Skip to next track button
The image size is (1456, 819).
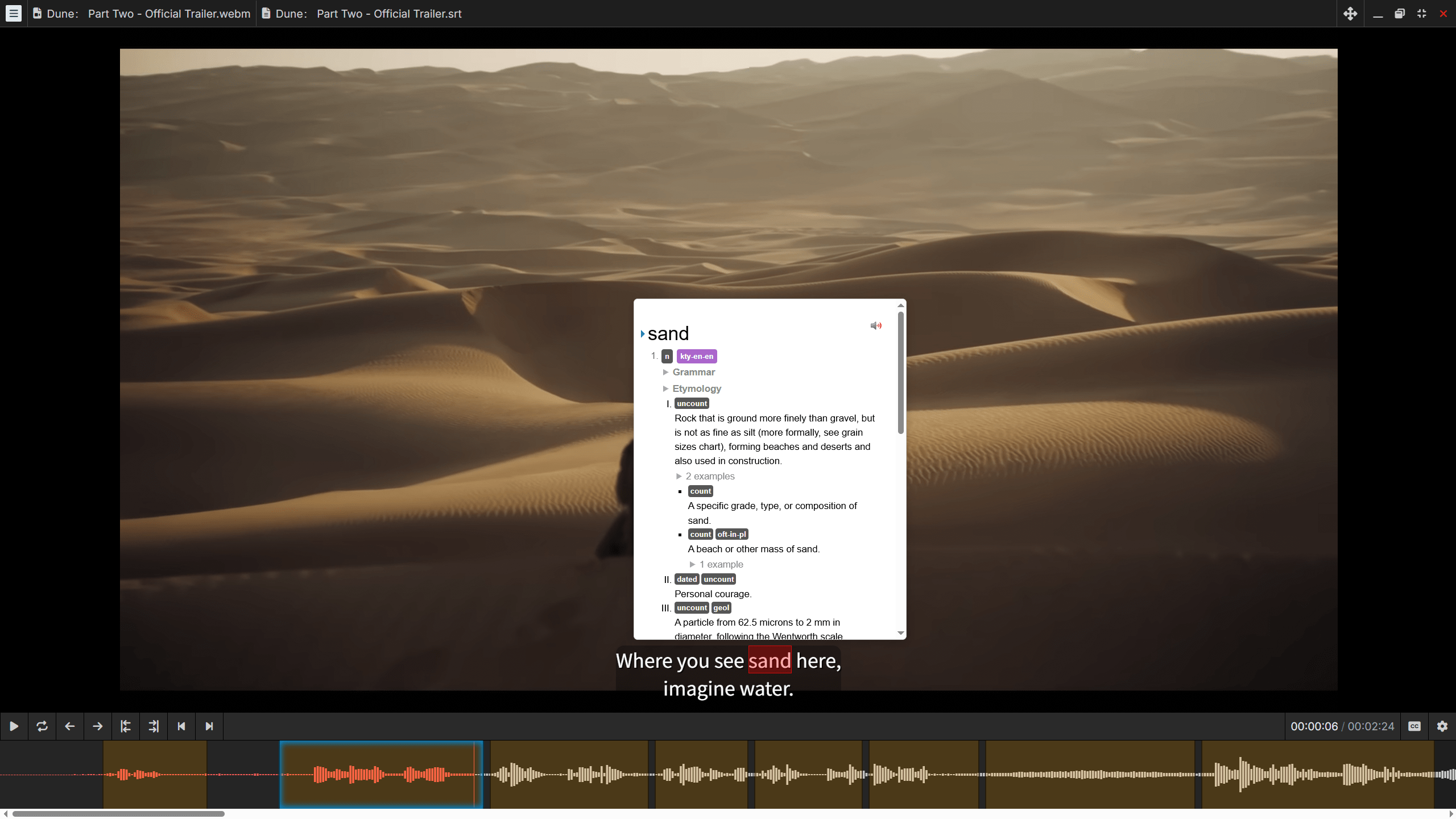click(209, 726)
